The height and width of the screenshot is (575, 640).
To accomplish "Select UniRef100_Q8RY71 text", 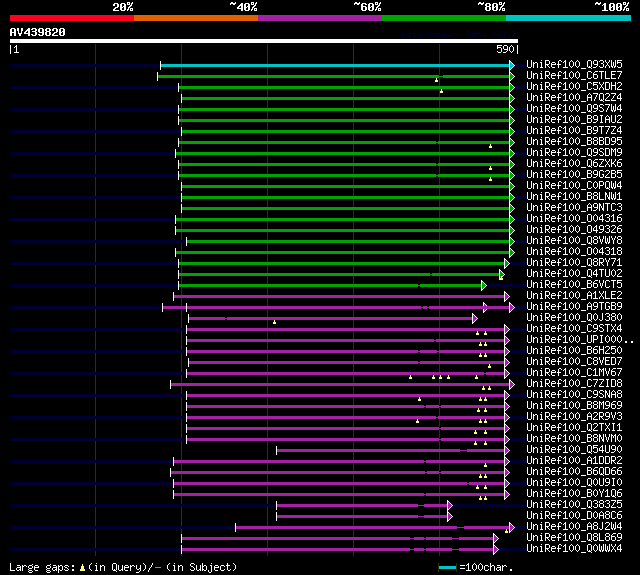I will (574, 263).
